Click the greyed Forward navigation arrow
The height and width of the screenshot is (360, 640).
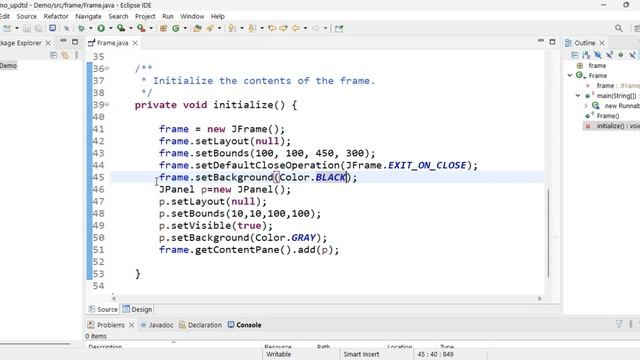tap(316, 28)
